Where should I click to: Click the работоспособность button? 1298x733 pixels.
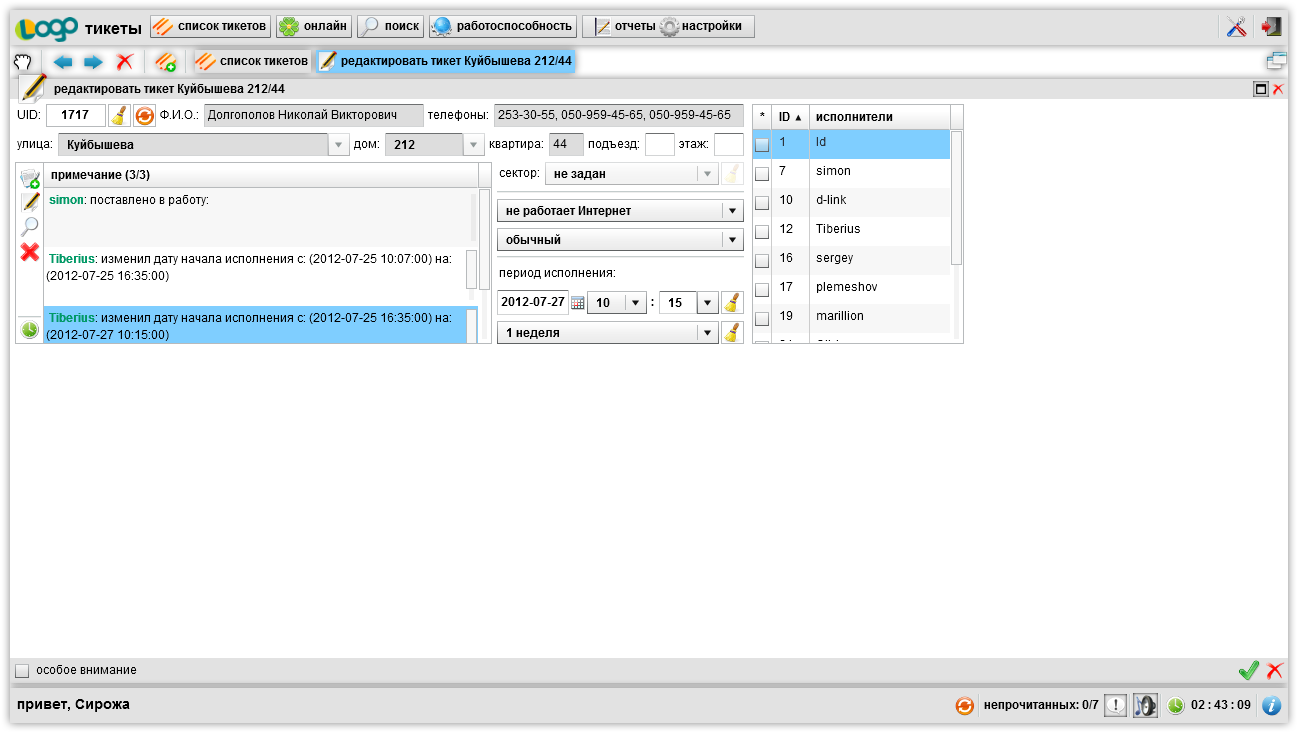point(503,27)
